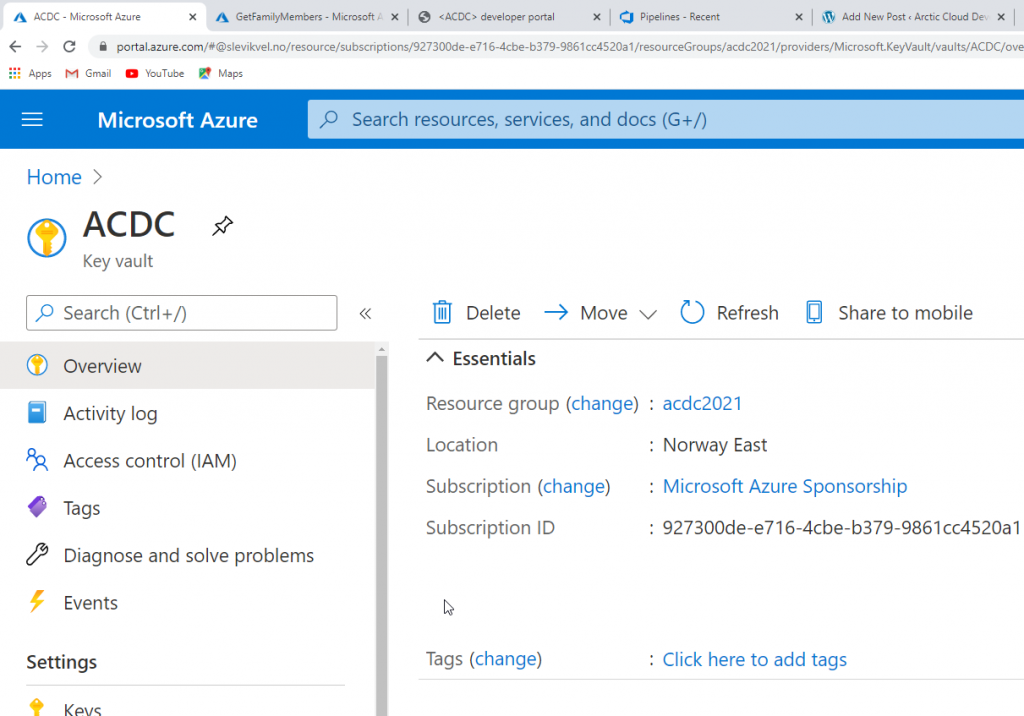Select Overview in the sidebar menu
Viewport: 1024px width, 716px height.
coord(188,365)
